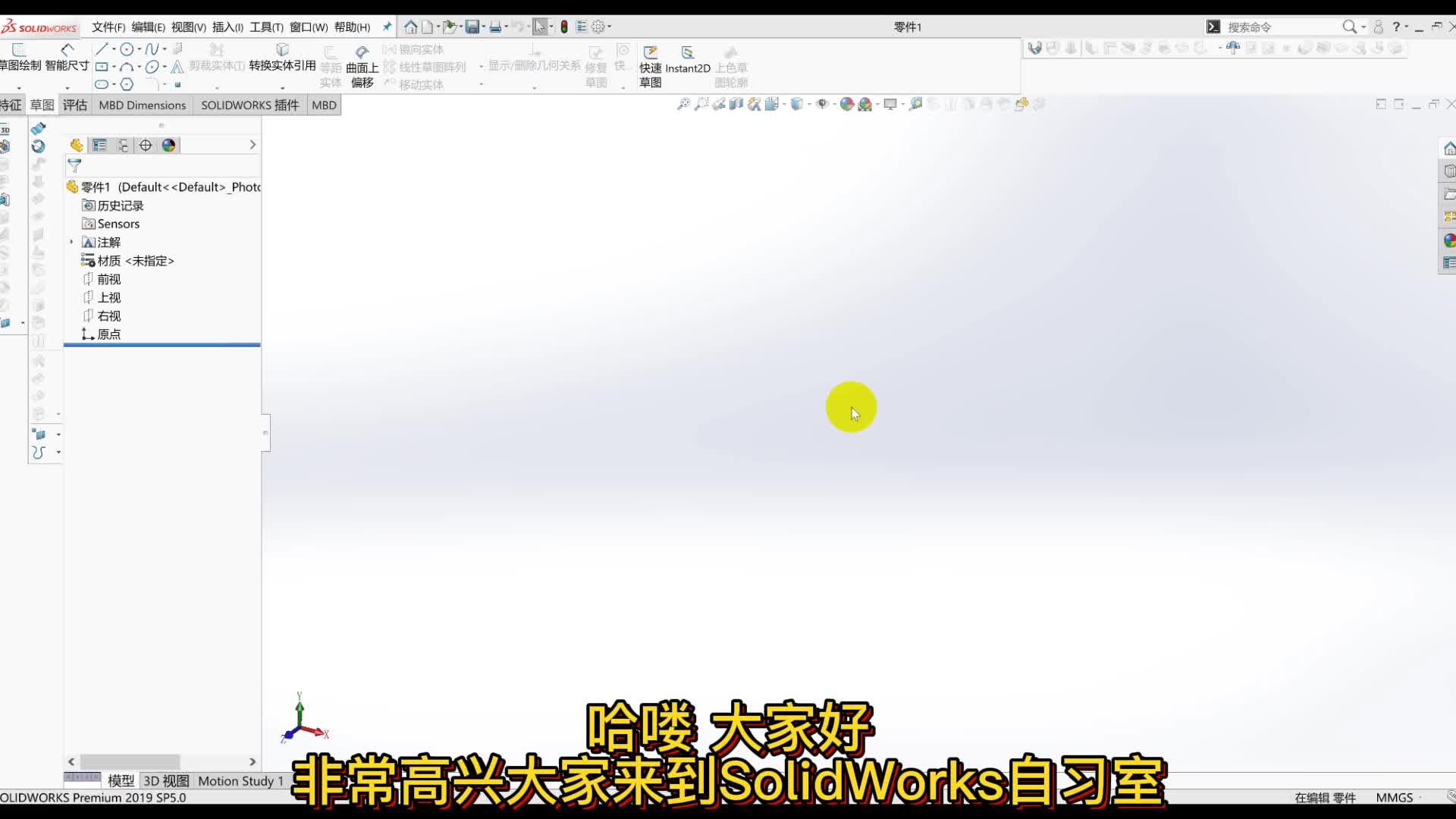Open the DimXpertManager crosshair tab
The width and height of the screenshot is (1456, 819).
(146, 145)
